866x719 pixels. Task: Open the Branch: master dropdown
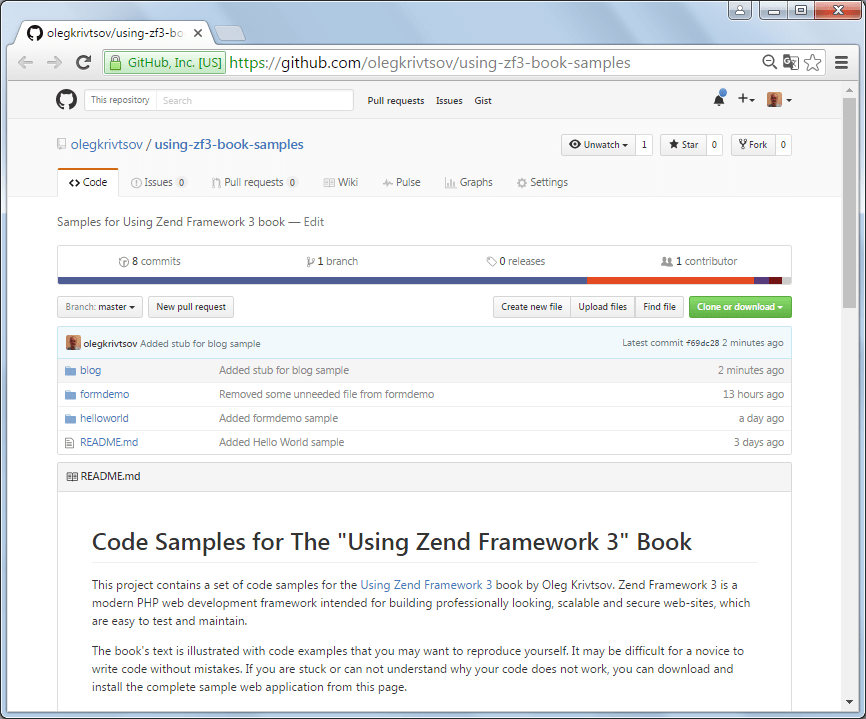pos(99,307)
